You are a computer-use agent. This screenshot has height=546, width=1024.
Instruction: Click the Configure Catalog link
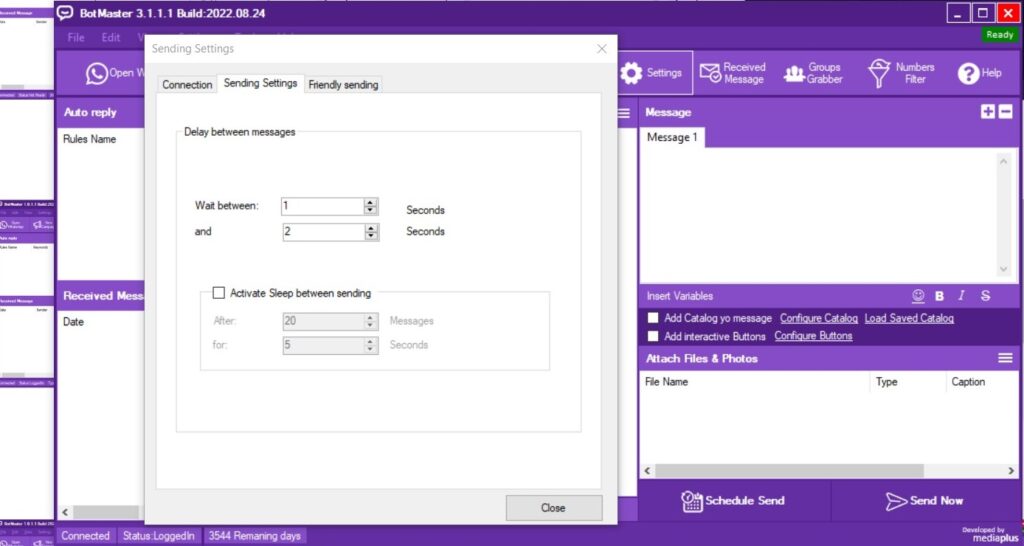pos(818,318)
